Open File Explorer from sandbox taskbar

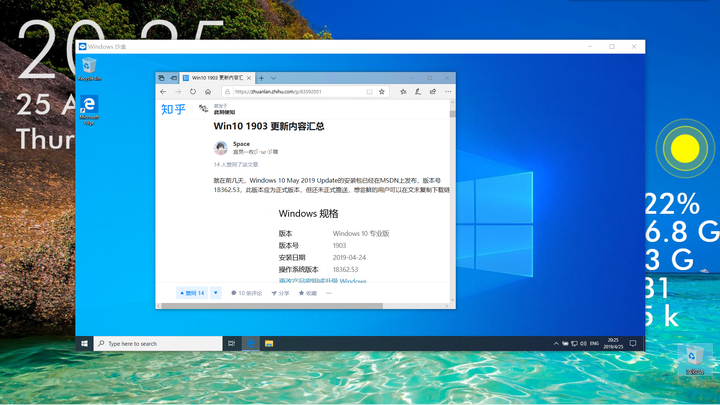point(269,343)
